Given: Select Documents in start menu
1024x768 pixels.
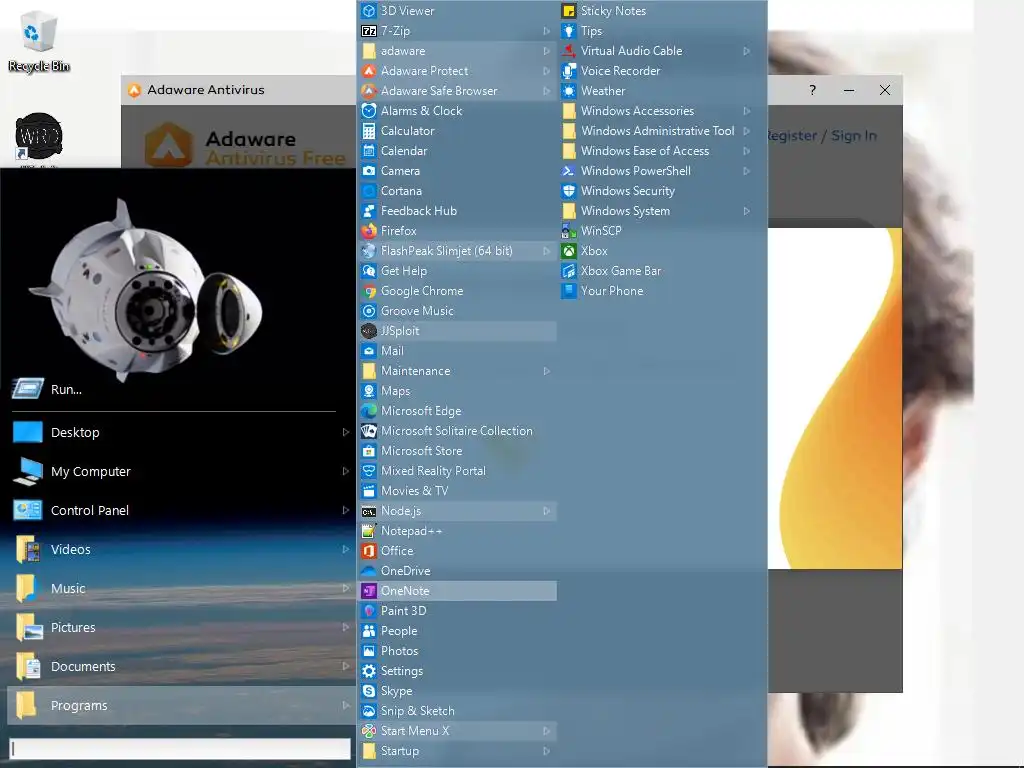Looking at the screenshot, I should 182,666.
